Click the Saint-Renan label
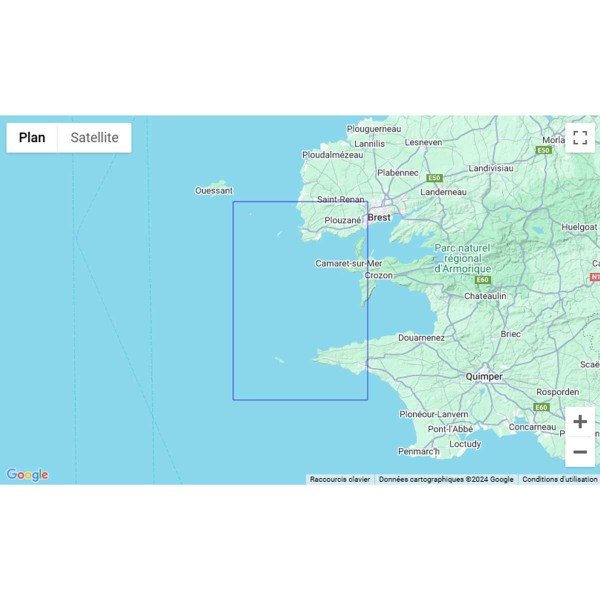The width and height of the screenshot is (600, 600). click(x=341, y=199)
